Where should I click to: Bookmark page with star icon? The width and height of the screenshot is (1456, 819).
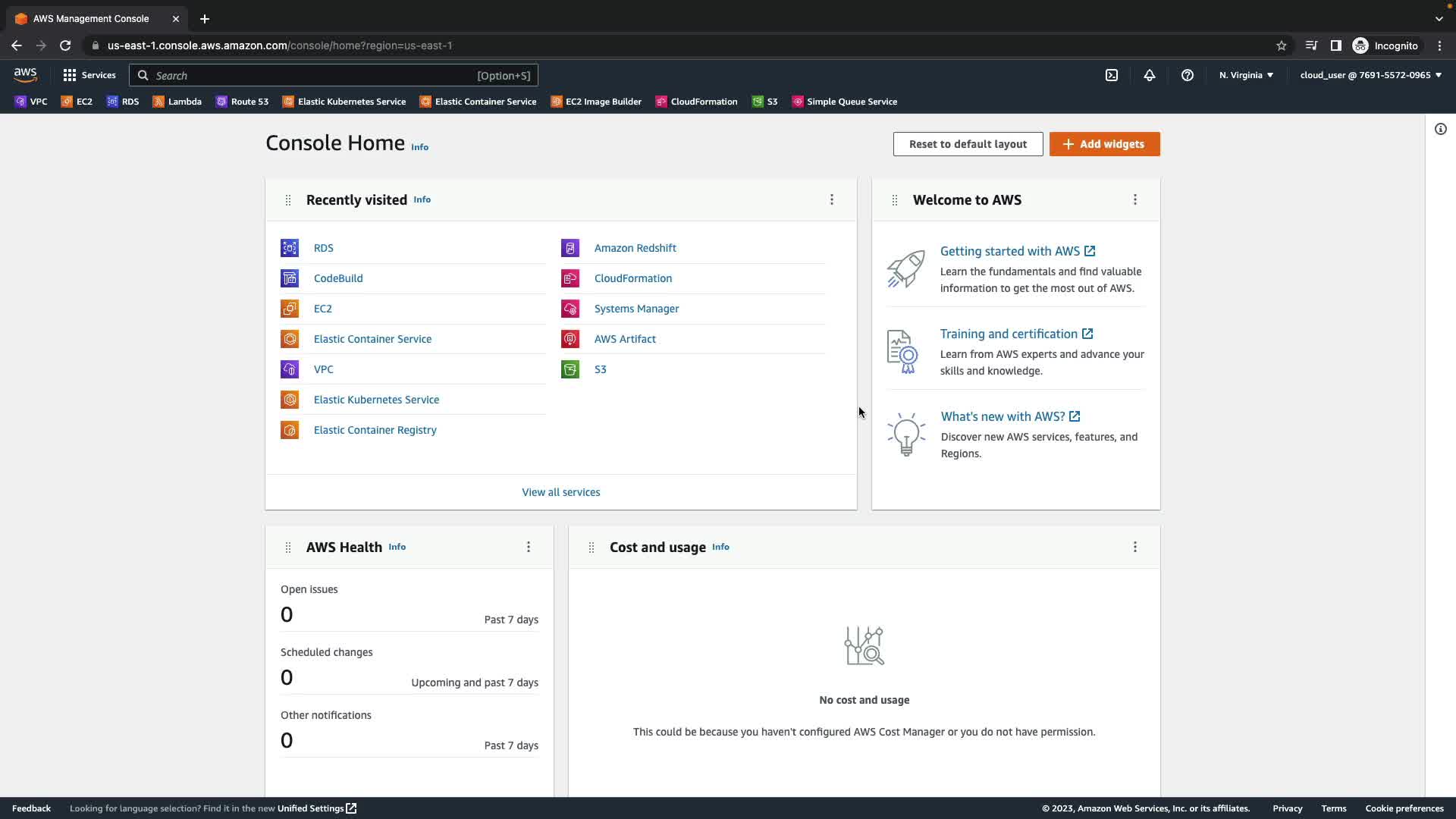pos(1282,45)
